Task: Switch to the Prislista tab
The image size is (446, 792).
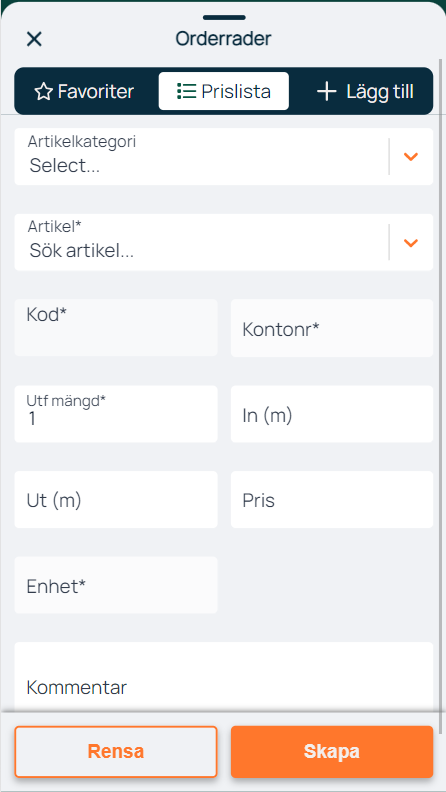Action: click(224, 91)
